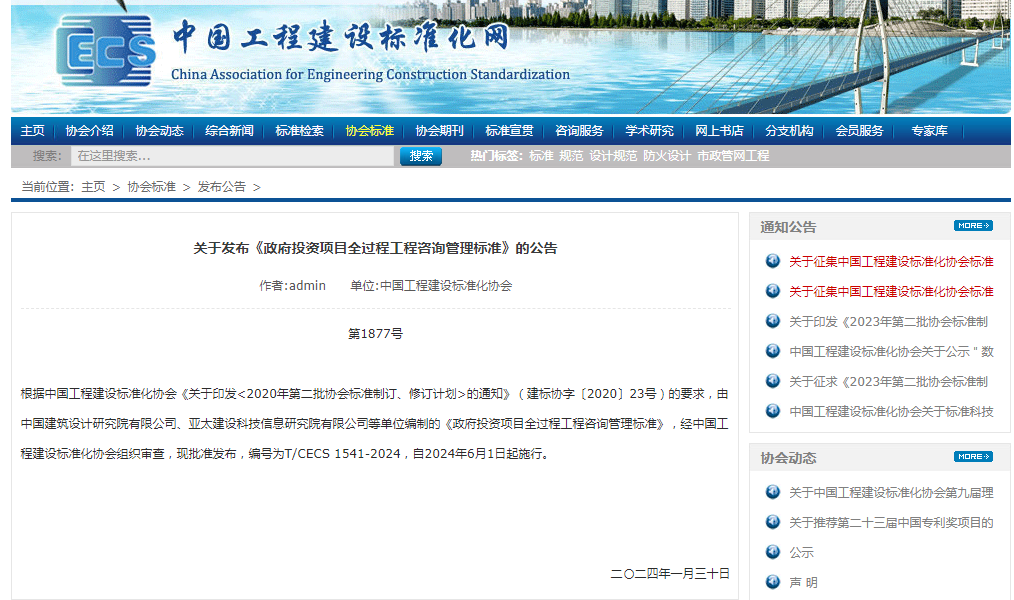Open 关于征求《2023年第二批协会标准制 notice
1014x600 pixels.
click(889, 381)
